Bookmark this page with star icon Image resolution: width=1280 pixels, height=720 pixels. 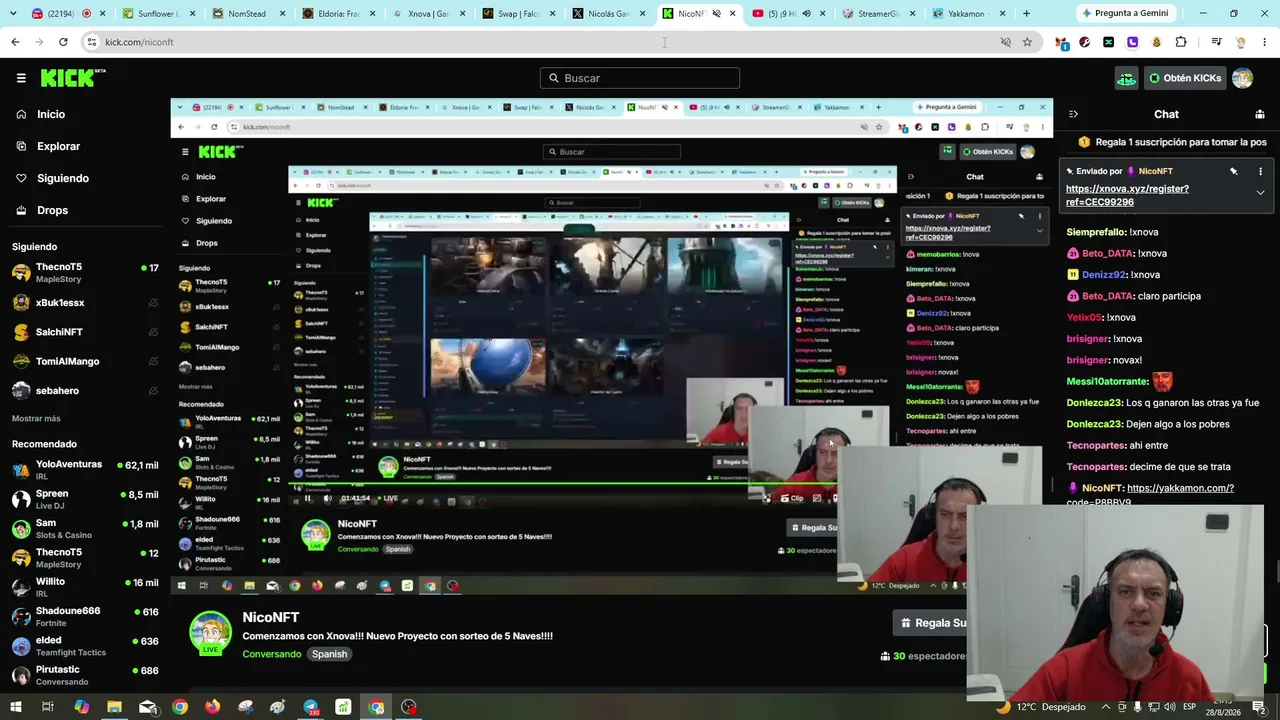1027,42
